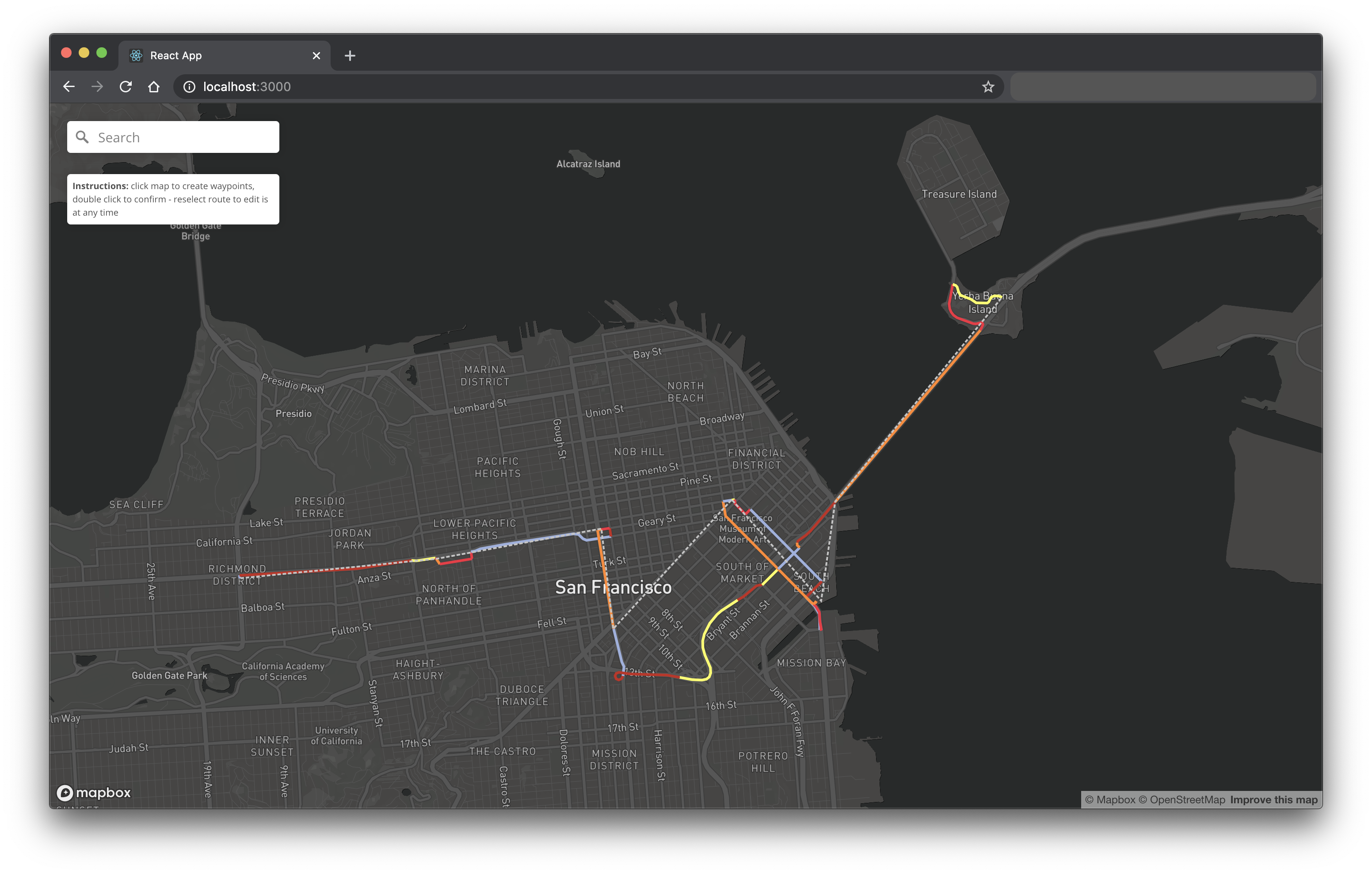
Task: Click the © Mapbox attribution link
Action: pos(1110,799)
